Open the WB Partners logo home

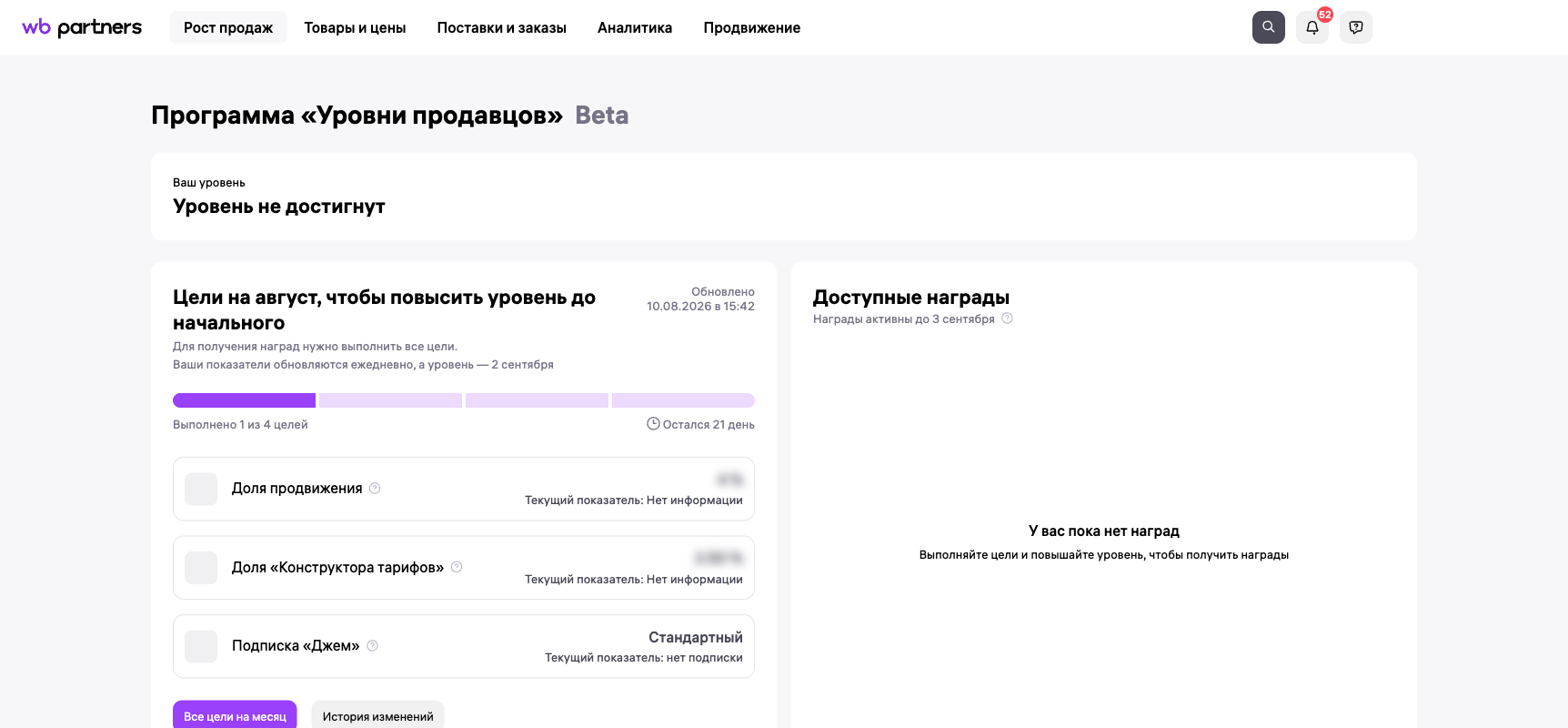click(x=82, y=27)
